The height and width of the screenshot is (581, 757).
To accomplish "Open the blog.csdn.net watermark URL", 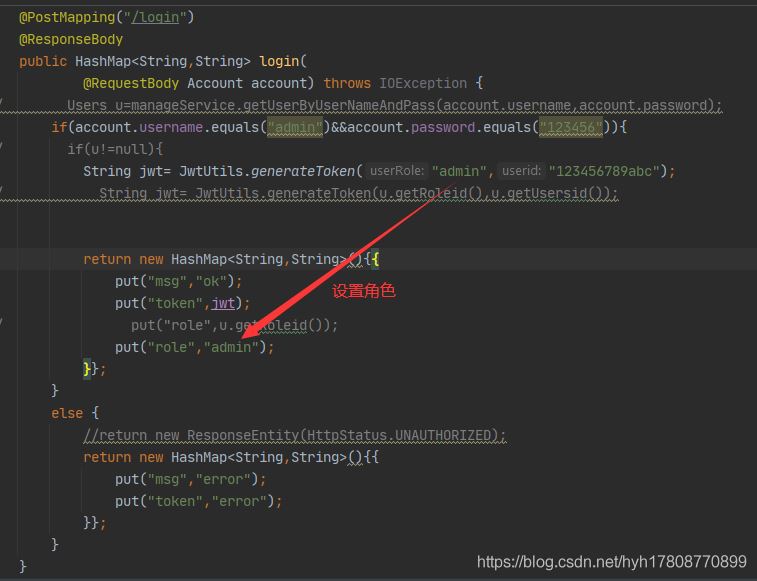I will click(611, 562).
